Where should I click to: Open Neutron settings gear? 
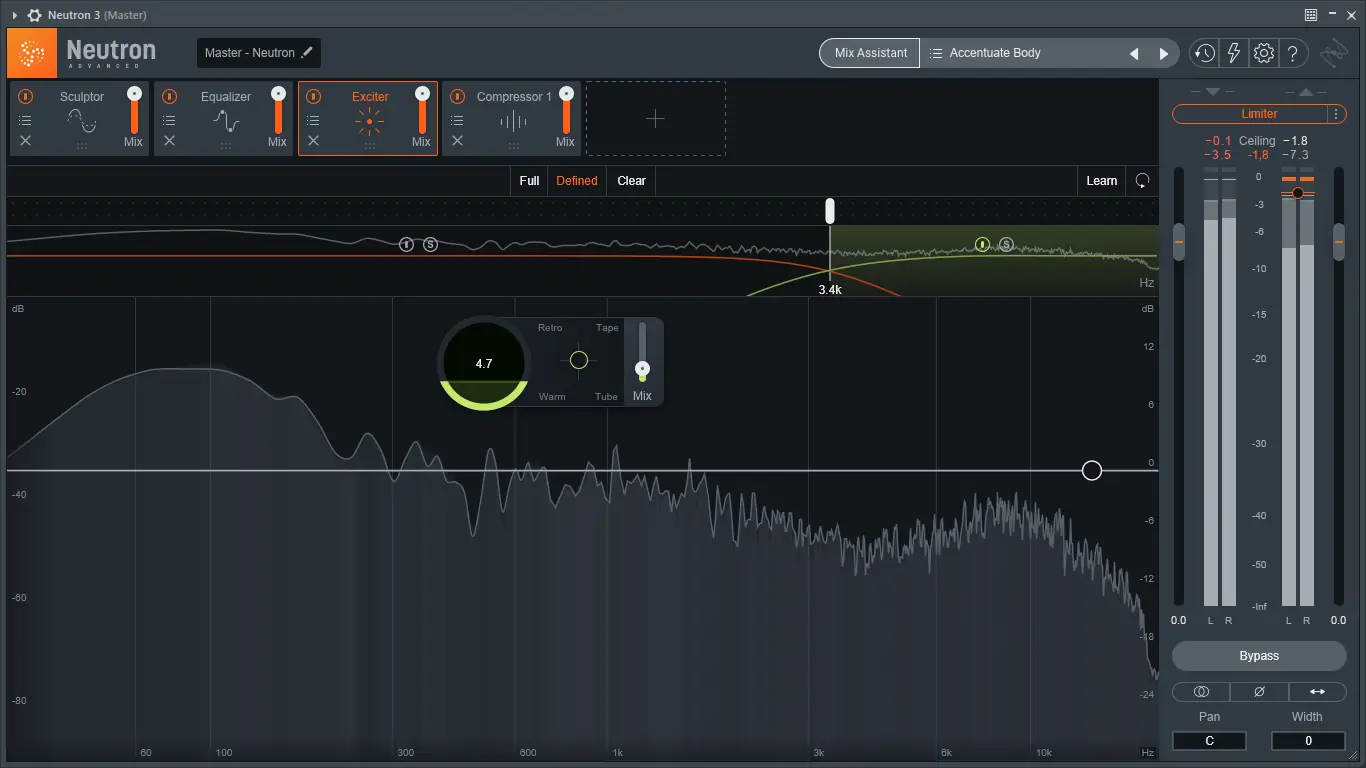[x=1264, y=53]
